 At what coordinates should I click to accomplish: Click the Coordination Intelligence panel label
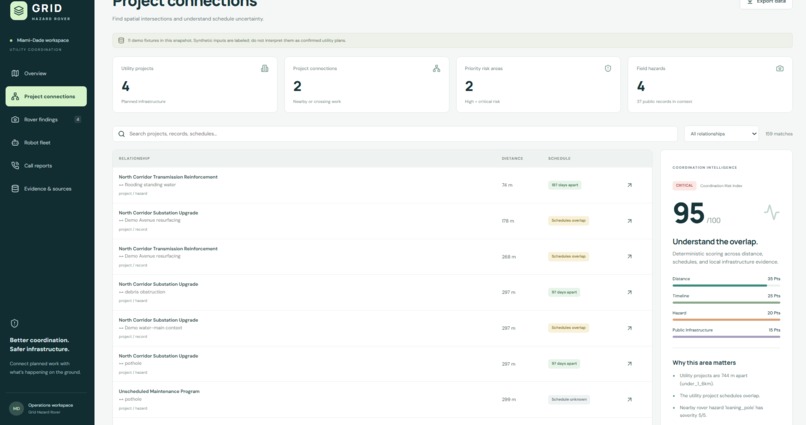[704, 168]
